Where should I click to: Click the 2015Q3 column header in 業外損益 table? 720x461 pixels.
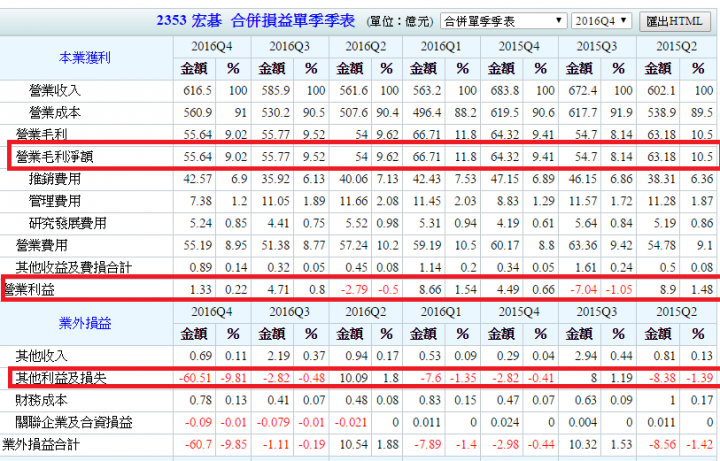[x=597, y=312]
